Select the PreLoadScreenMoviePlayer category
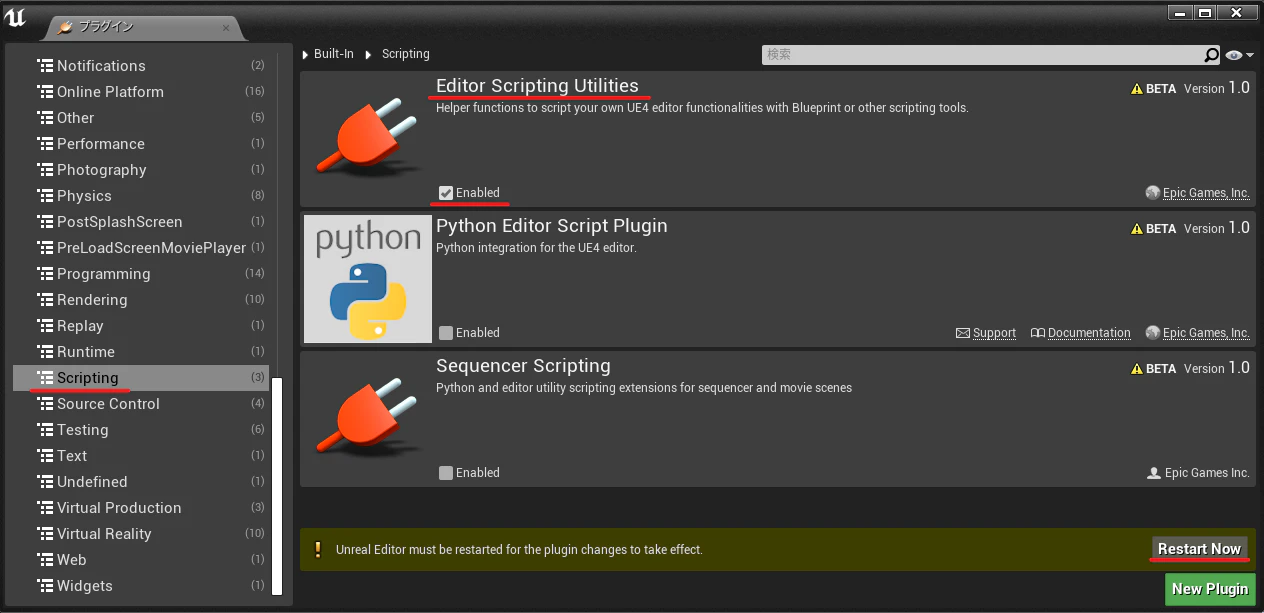The image size is (1264, 613). 141,248
